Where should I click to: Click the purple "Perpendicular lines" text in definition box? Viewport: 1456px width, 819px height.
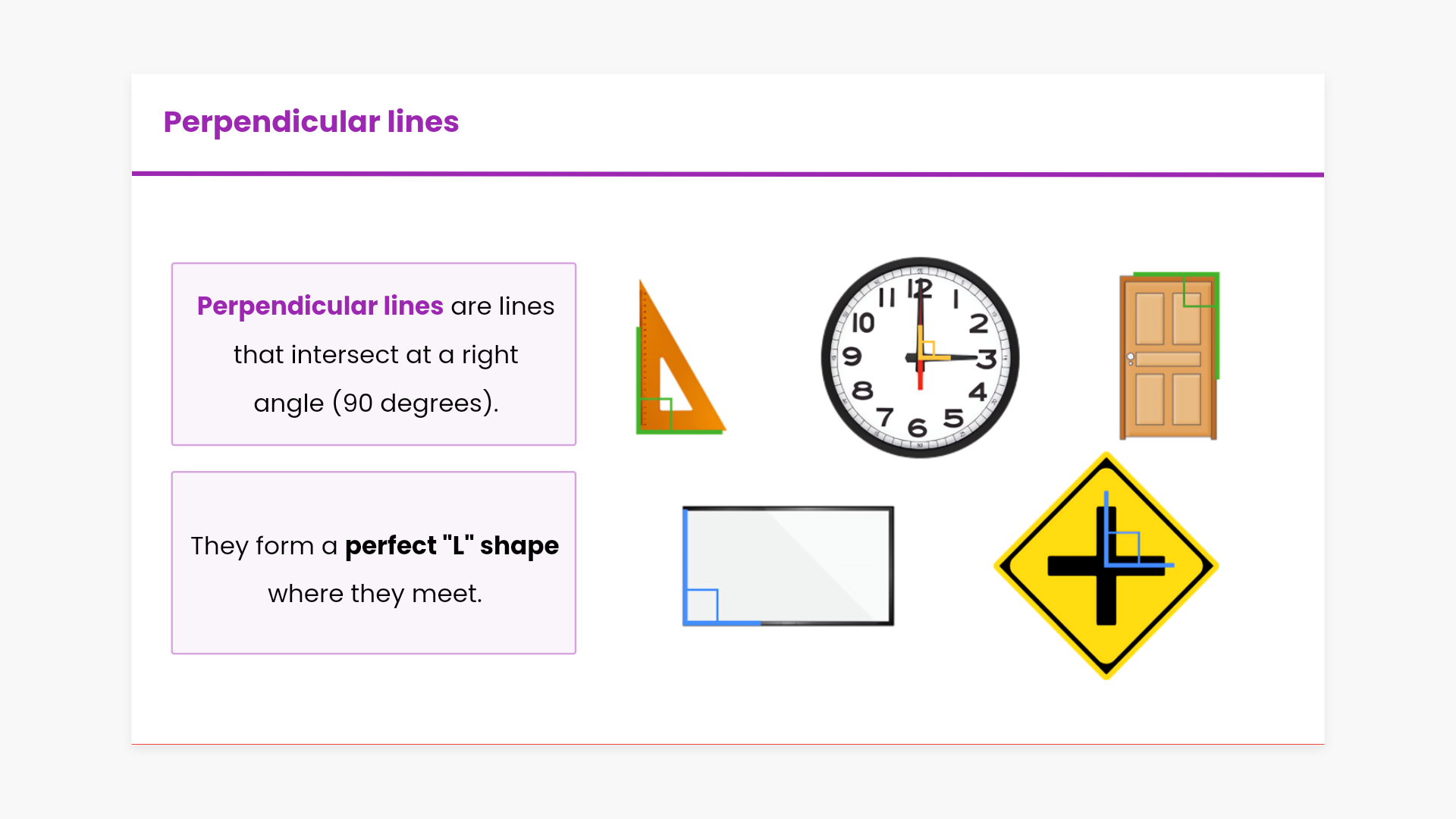click(x=320, y=306)
